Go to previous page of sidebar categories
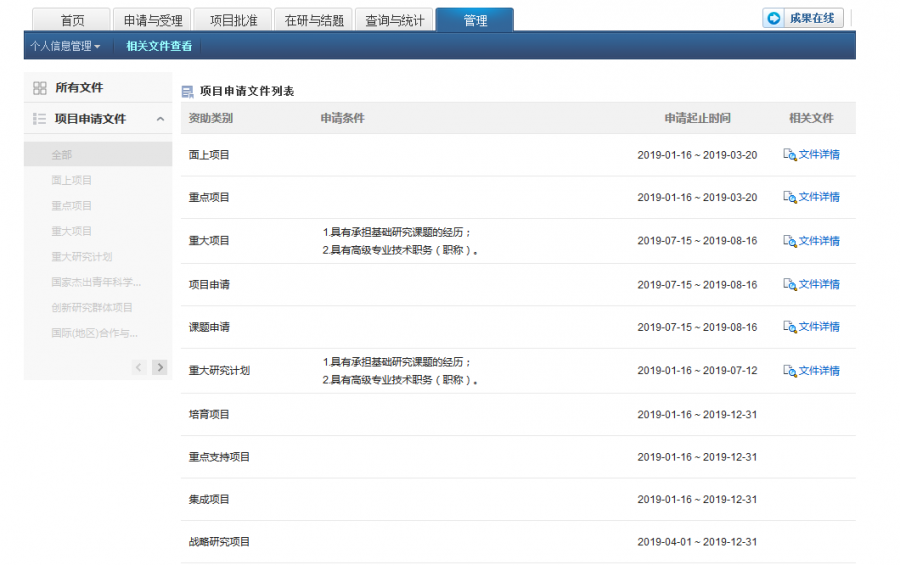This screenshot has width=900, height=565. tap(139, 367)
